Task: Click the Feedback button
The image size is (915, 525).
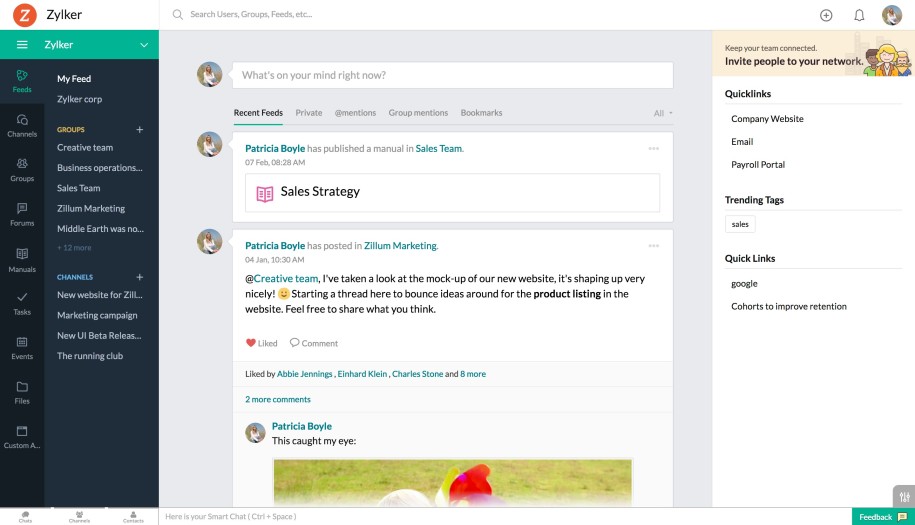Action: click(883, 517)
